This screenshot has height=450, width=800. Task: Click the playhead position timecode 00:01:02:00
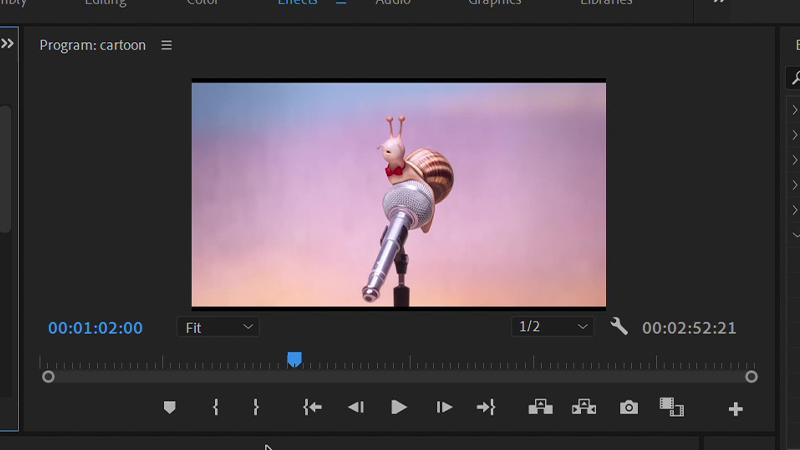[x=95, y=328]
